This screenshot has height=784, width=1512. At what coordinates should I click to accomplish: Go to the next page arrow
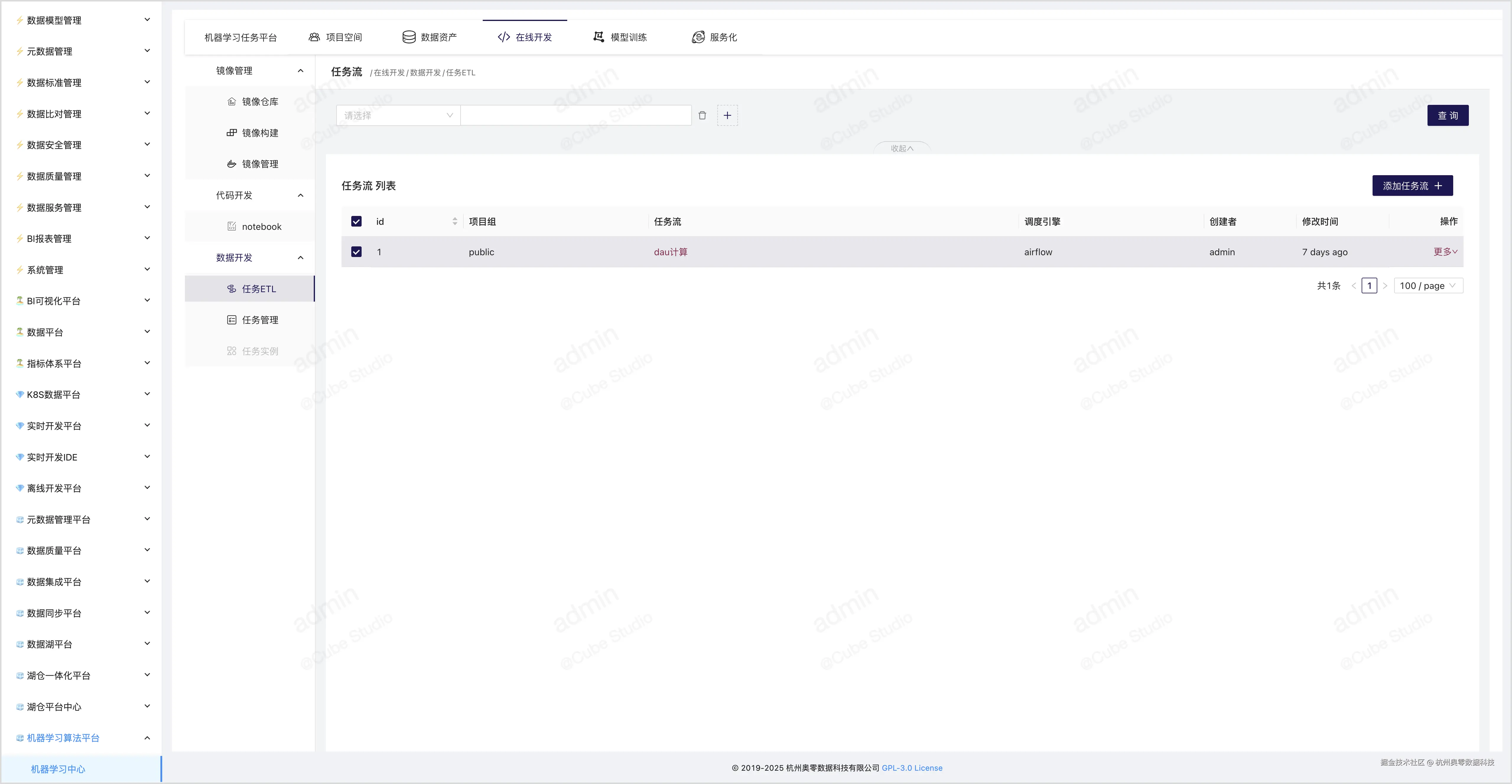pyautogui.click(x=1385, y=286)
